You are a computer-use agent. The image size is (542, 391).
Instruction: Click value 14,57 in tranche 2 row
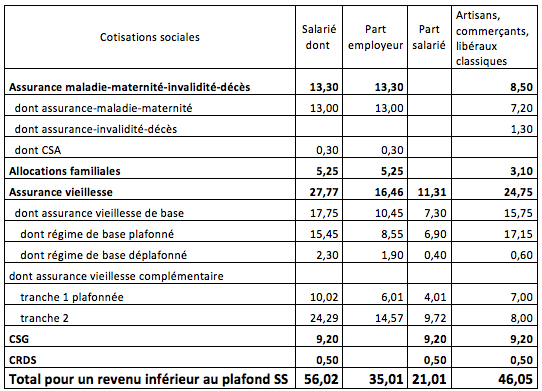[x=389, y=318]
